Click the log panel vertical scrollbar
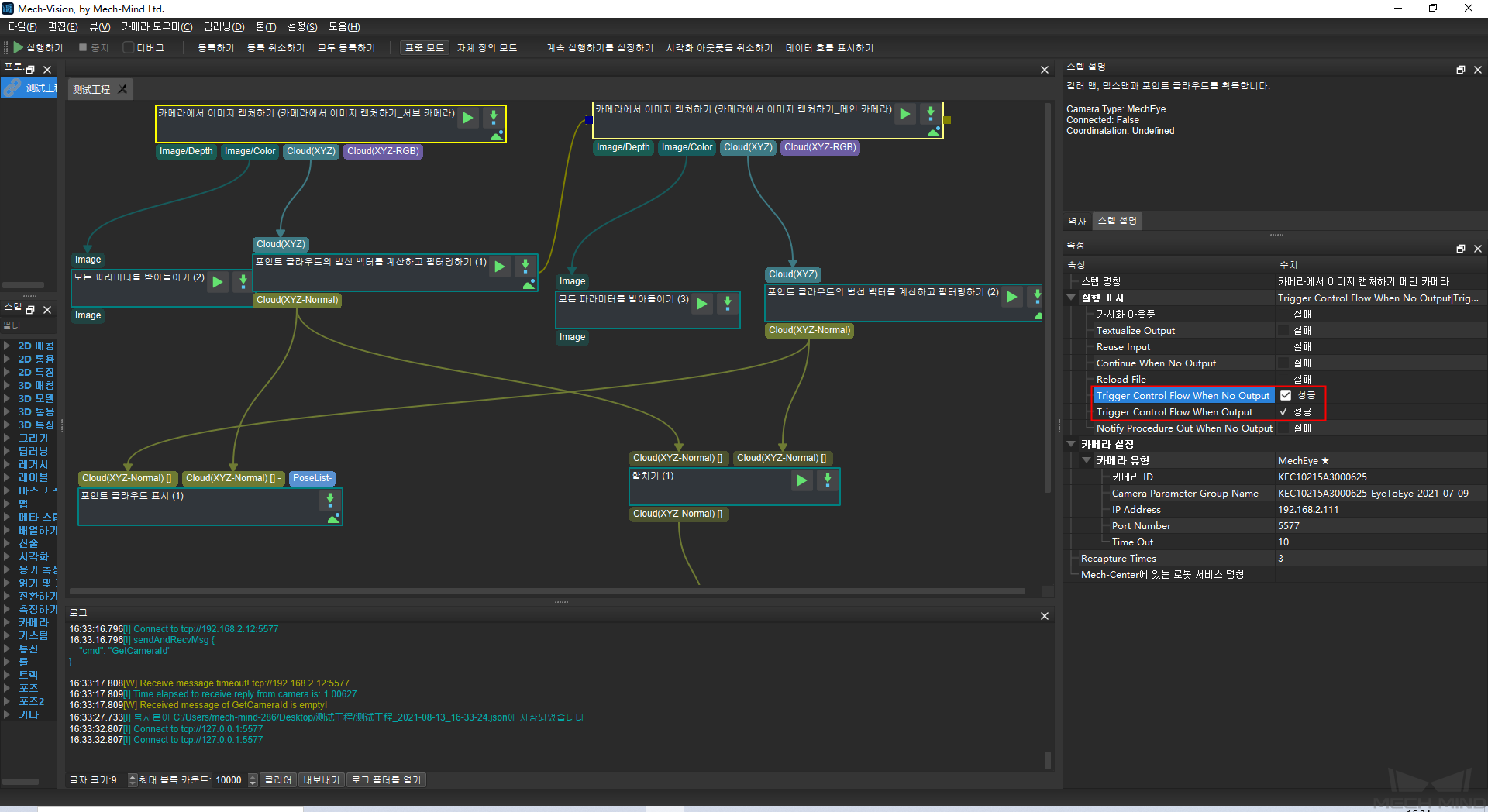Viewport: 1488px width, 812px height. pyautogui.click(x=1048, y=760)
